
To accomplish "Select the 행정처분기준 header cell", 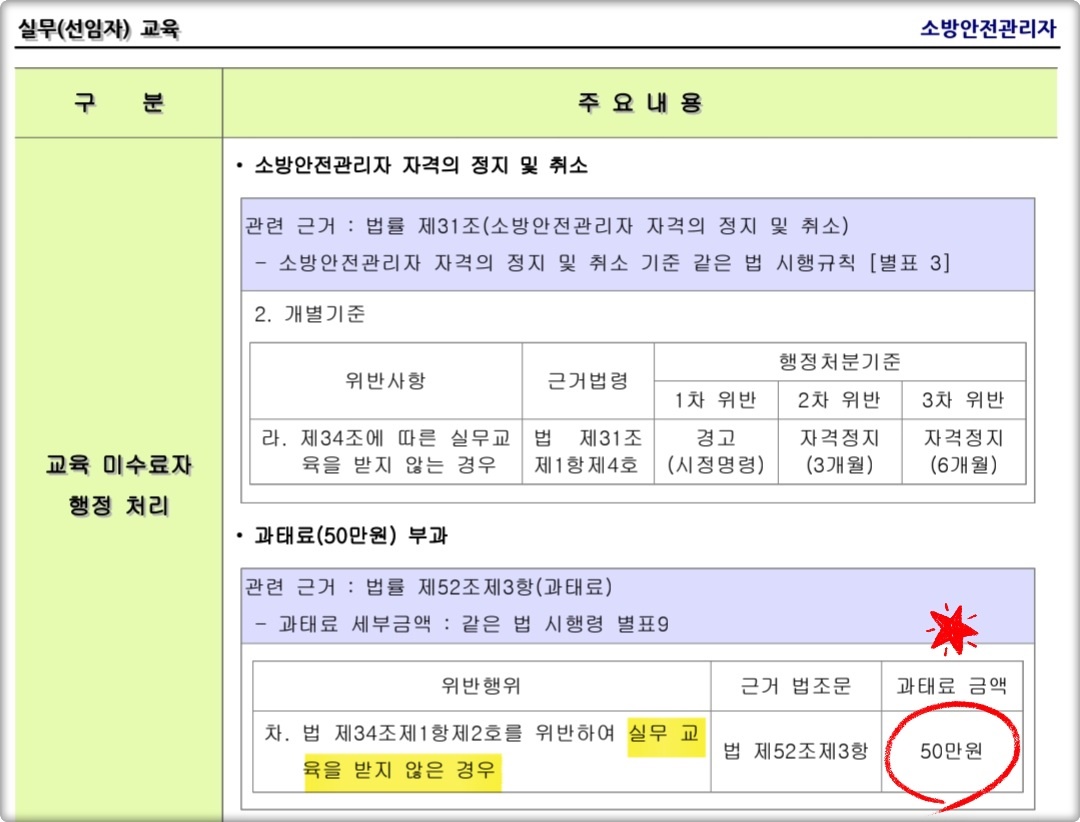I will 838,360.
